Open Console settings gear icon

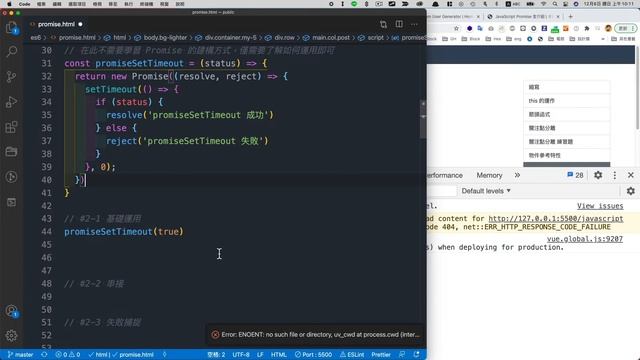tap(631, 191)
